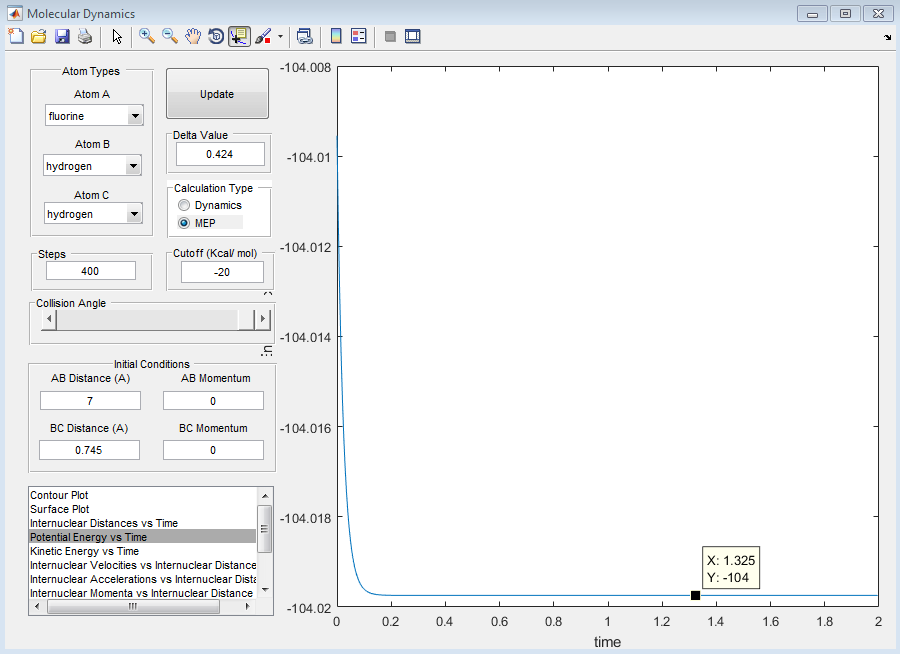Open file with folder icon

pyautogui.click(x=38, y=37)
